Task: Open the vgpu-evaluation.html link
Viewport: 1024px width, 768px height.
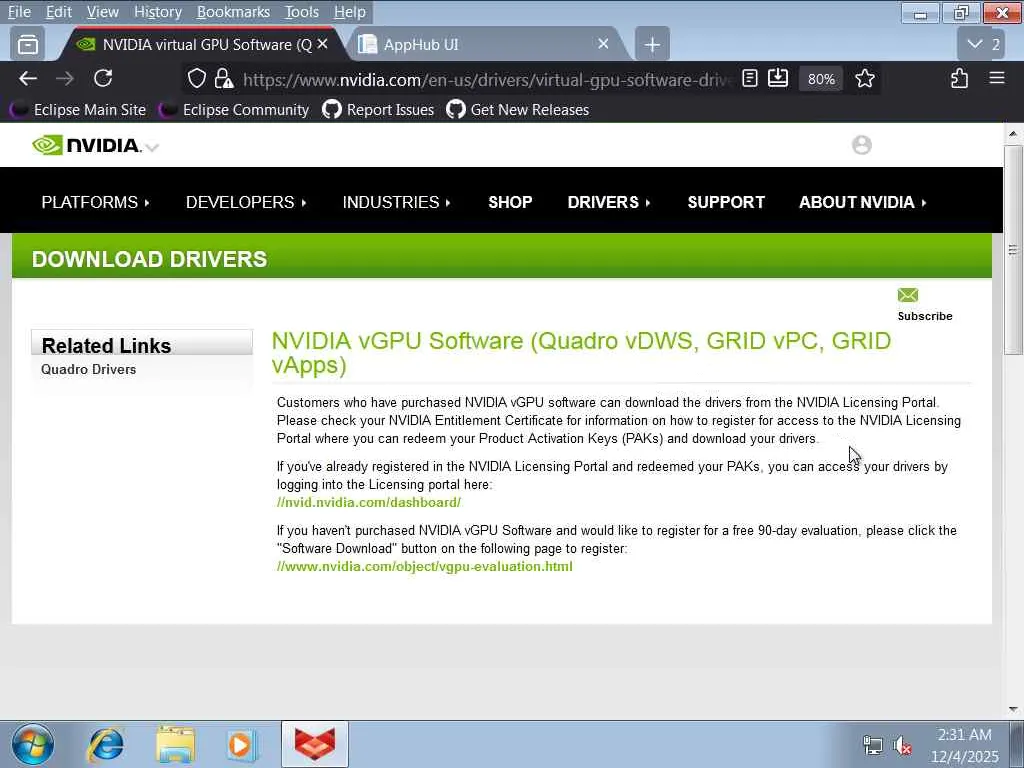Action: (424, 567)
